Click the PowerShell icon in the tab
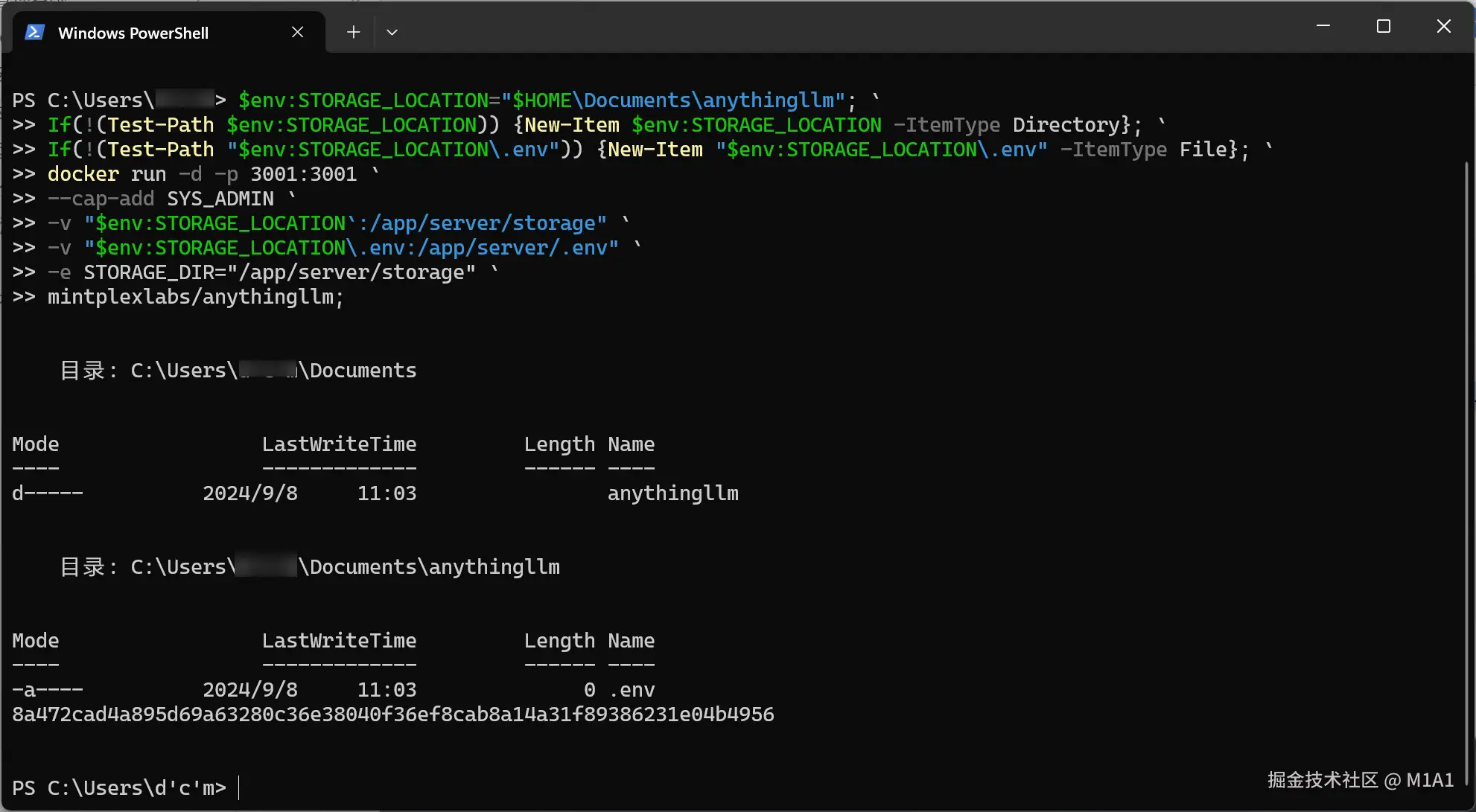 pyautogui.click(x=34, y=32)
